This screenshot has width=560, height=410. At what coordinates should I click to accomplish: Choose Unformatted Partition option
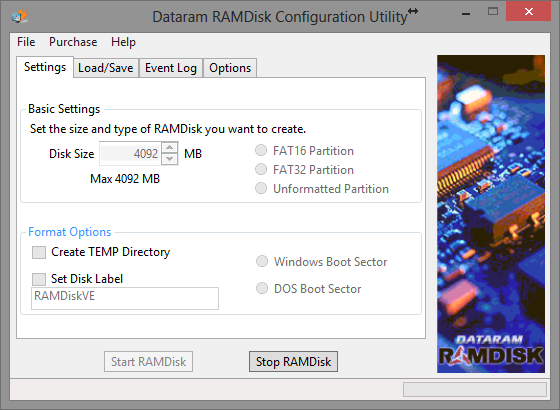pyautogui.click(x=261, y=188)
